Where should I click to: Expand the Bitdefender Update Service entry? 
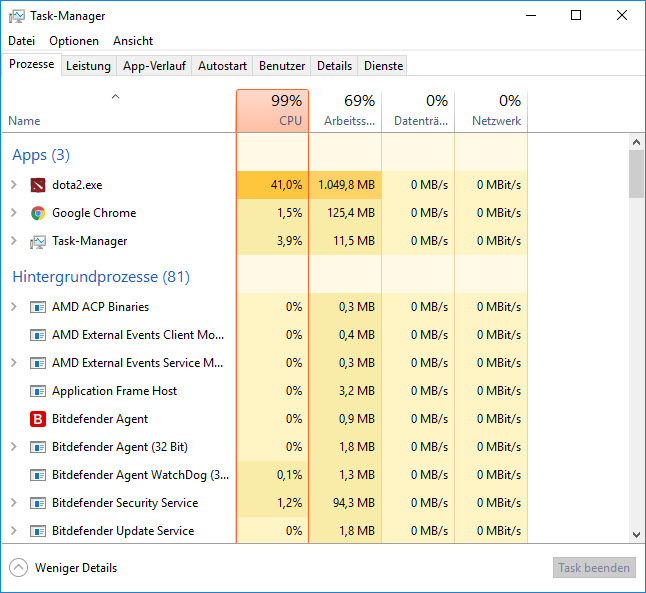(14, 531)
